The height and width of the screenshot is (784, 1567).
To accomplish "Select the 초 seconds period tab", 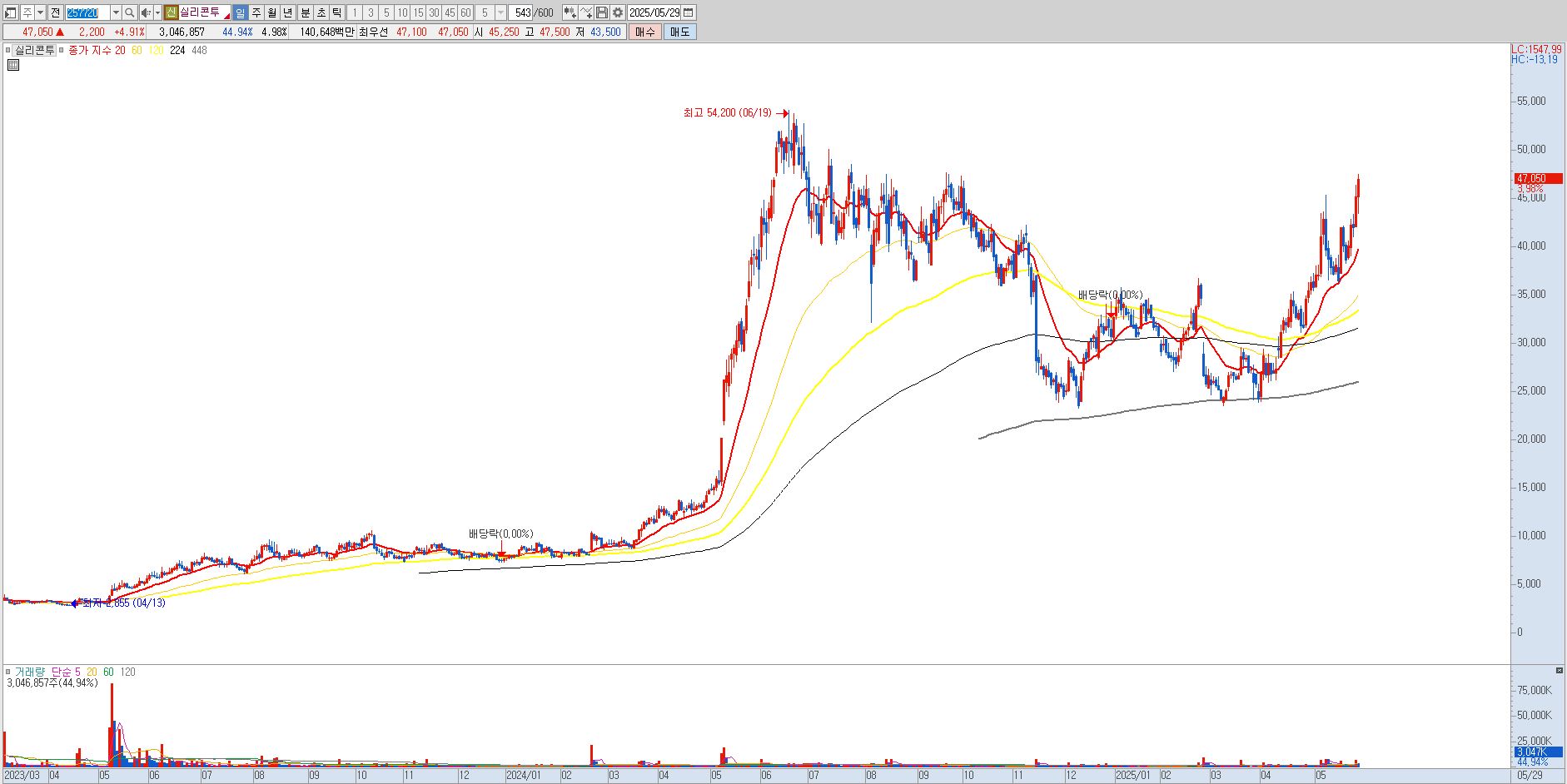I will tap(321, 12).
